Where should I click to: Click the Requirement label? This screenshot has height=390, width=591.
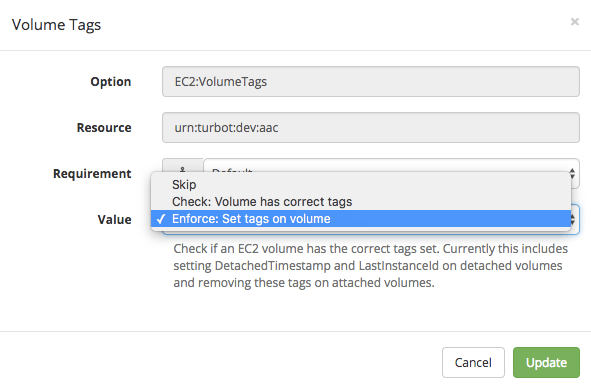click(x=92, y=174)
